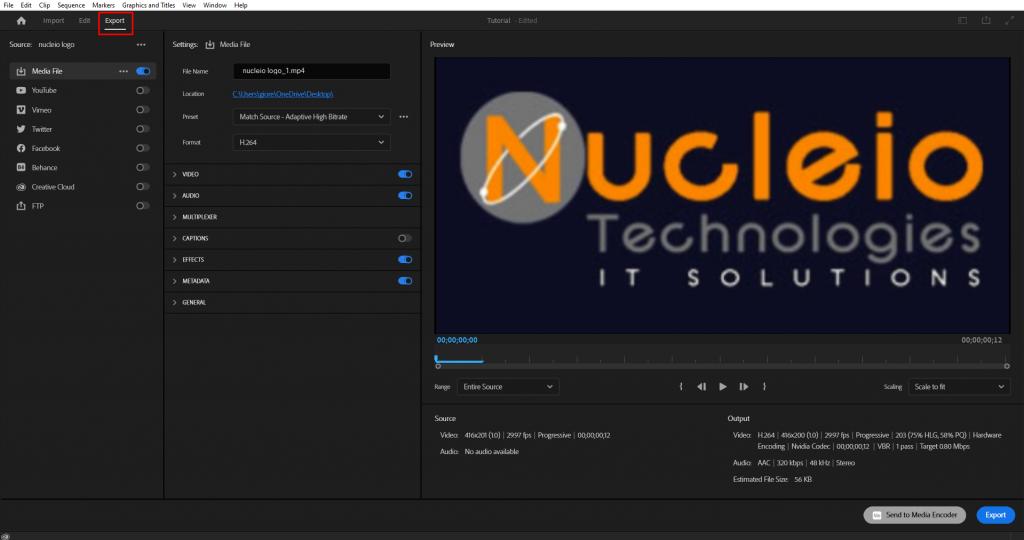Image resolution: width=1024 pixels, height=540 pixels.
Task: Open the Markers menu
Action: pyautogui.click(x=103, y=5)
